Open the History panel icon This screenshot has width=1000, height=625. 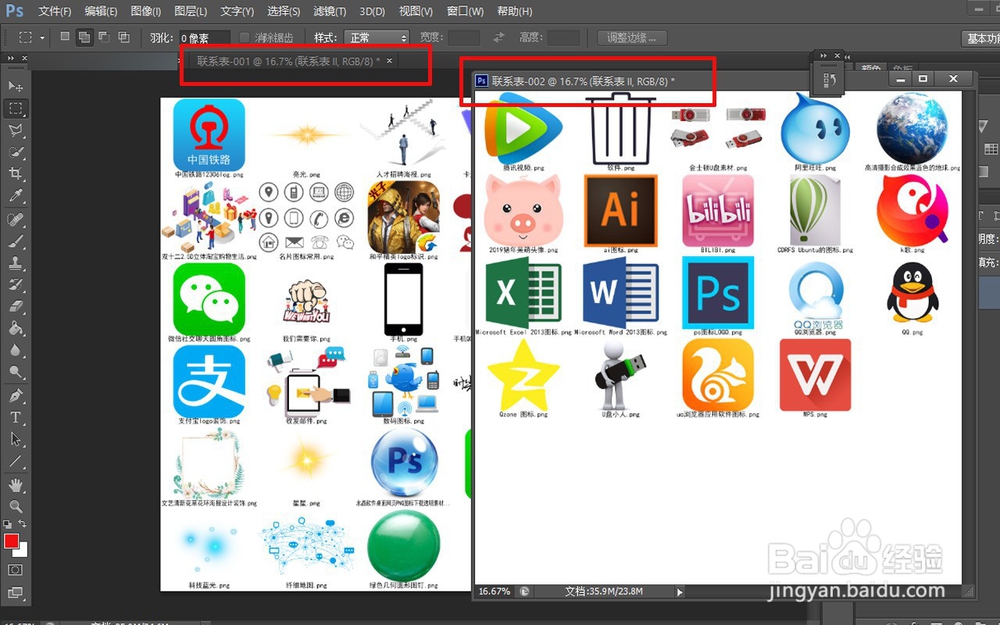click(829, 80)
